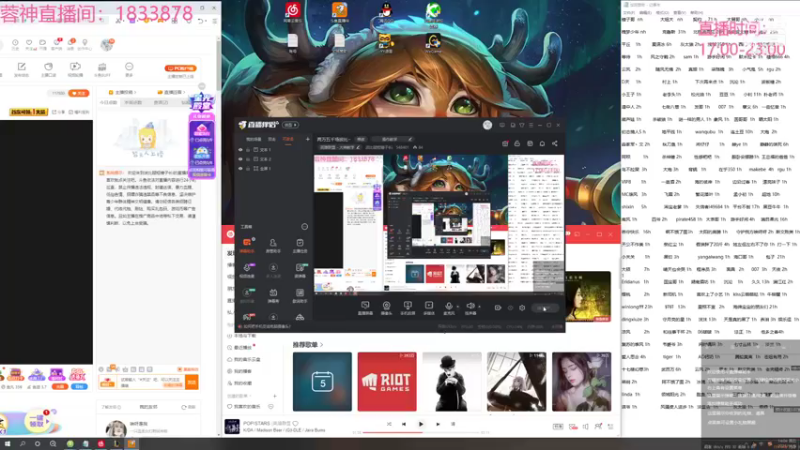
Task: Open the right tool in toolbox third row
Action: 299,295
